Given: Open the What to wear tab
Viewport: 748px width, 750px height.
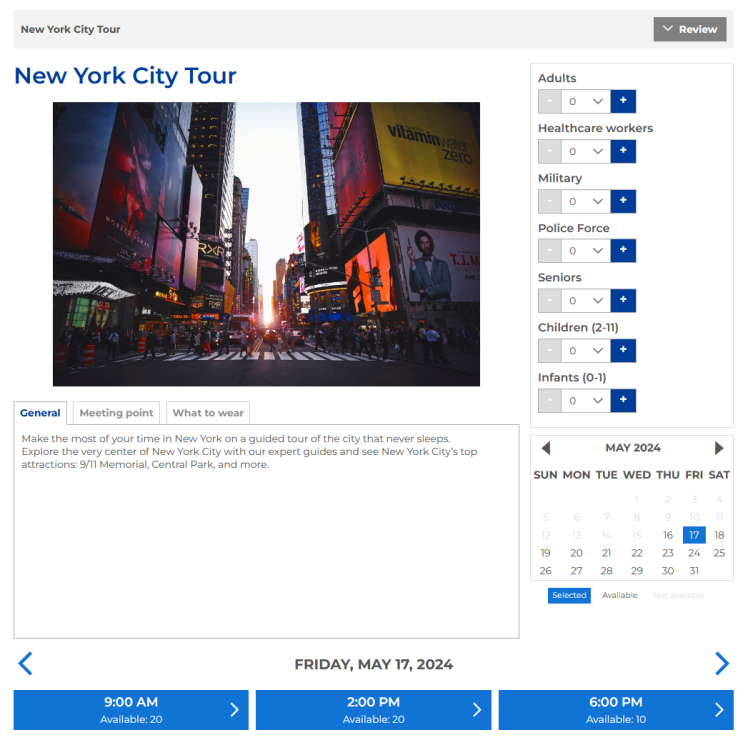Looking at the screenshot, I should [x=207, y=413].
